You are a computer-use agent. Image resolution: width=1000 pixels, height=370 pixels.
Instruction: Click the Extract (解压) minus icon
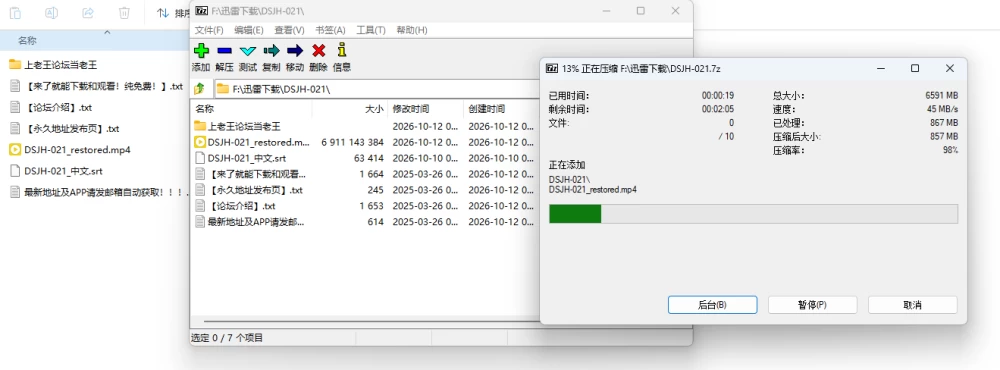[x=224, y=51]
